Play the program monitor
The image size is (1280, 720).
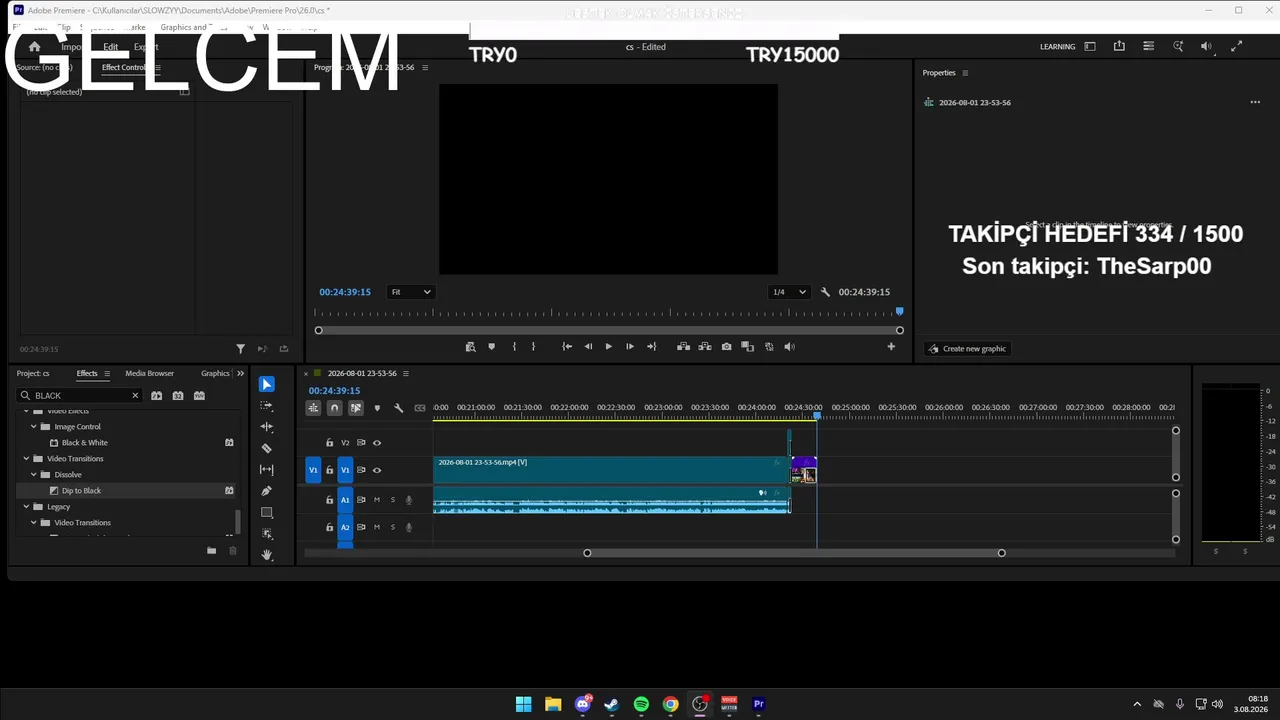tap(608, 347)
